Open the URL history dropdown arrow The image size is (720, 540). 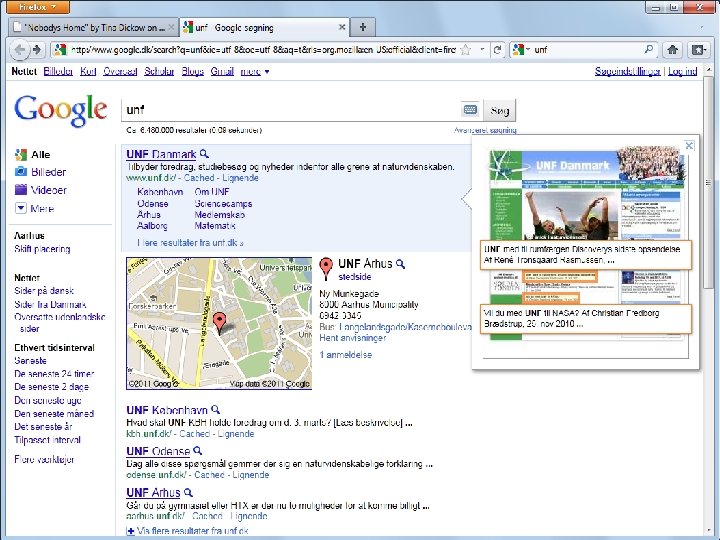(x=482, y=49)
